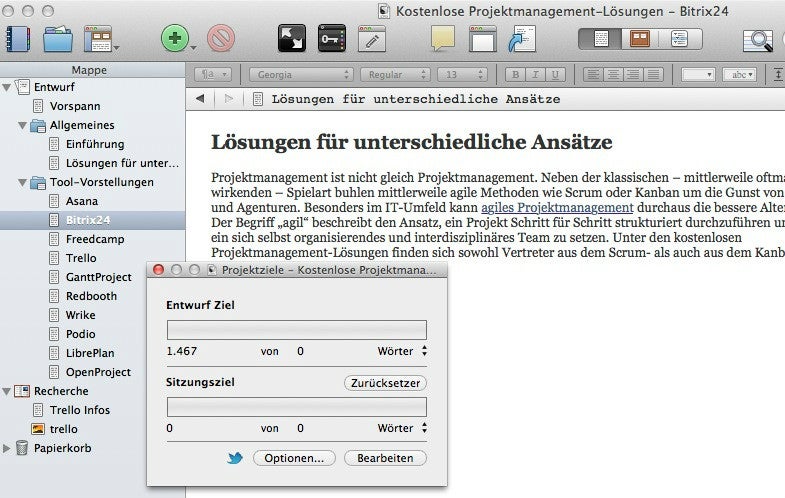The height and width of the screenshot is (498, 785).
Task: Change Entwurf Ziel Wörter unit stepper
Action: [425, 351]
